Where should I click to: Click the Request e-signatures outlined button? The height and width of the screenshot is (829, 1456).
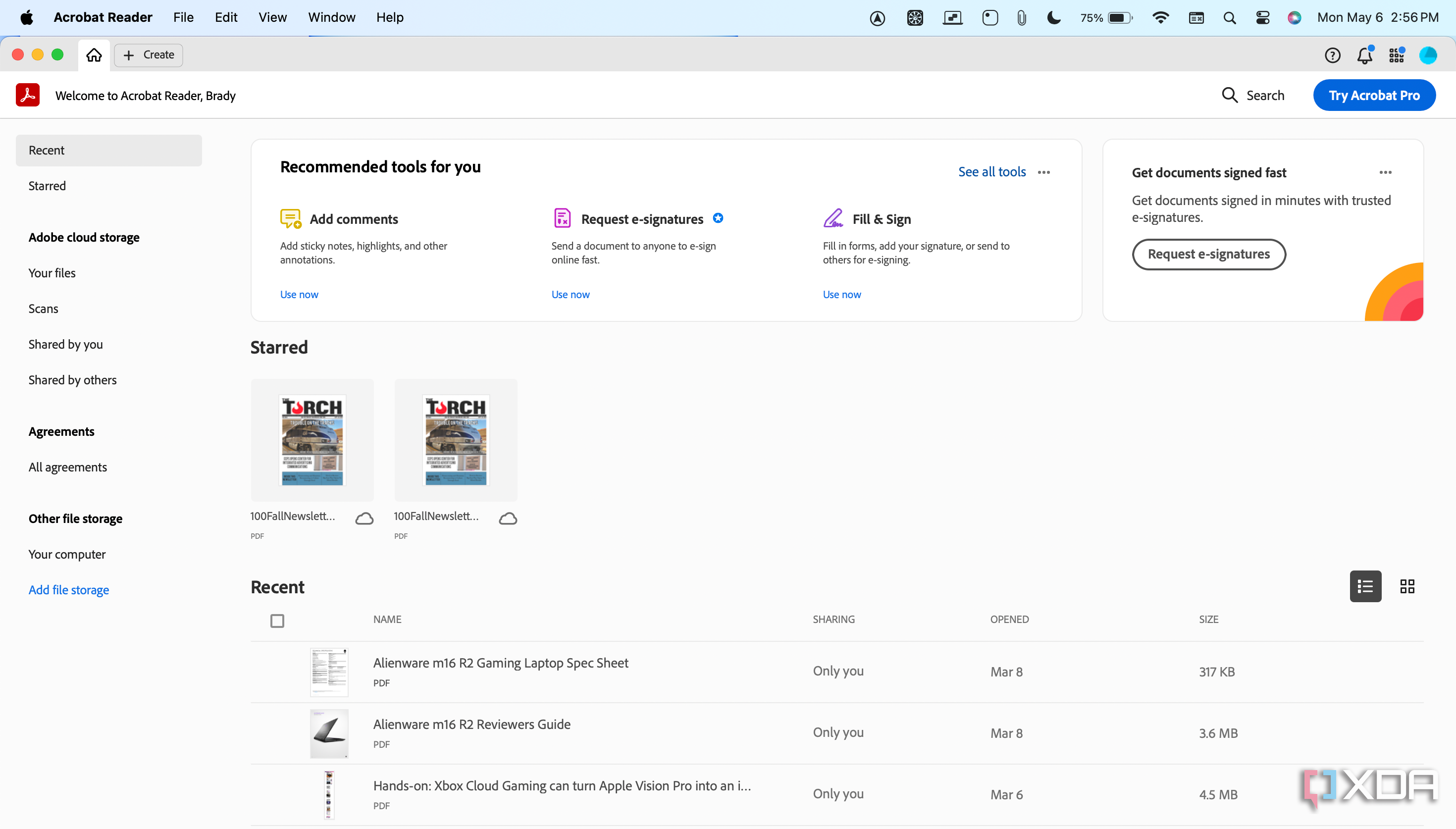pyautogui.click(x=1209, y=254)
